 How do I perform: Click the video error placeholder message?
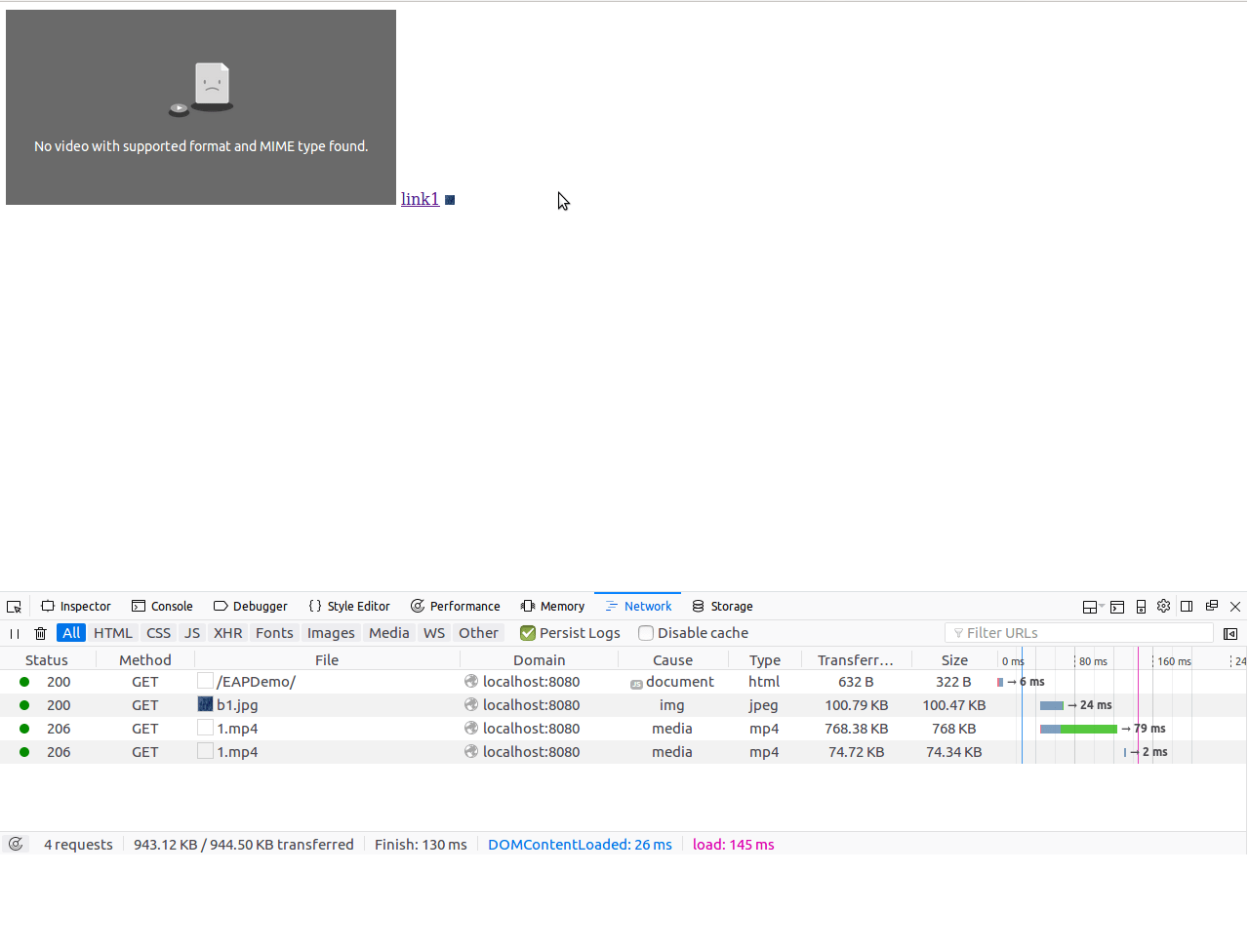(201, 146)
